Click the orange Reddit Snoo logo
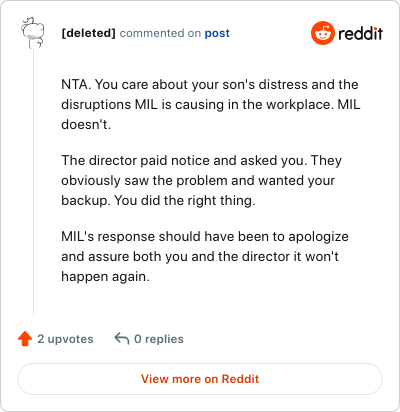The width and height of the screenshot is (400, 412). (x=323, y=33)
